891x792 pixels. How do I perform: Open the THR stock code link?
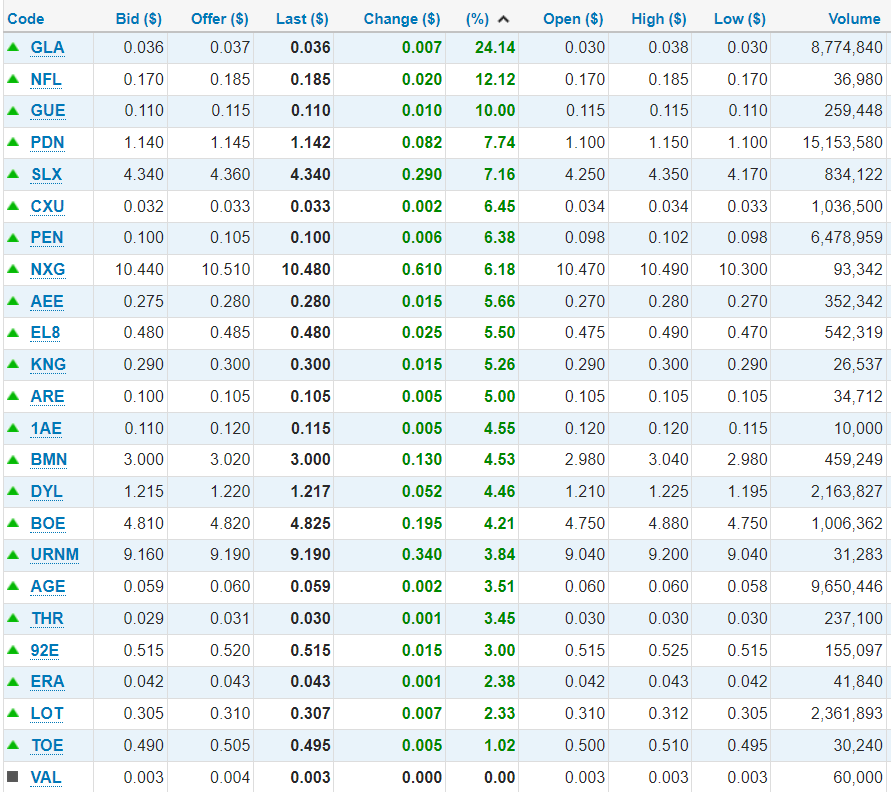coord(47,618)
